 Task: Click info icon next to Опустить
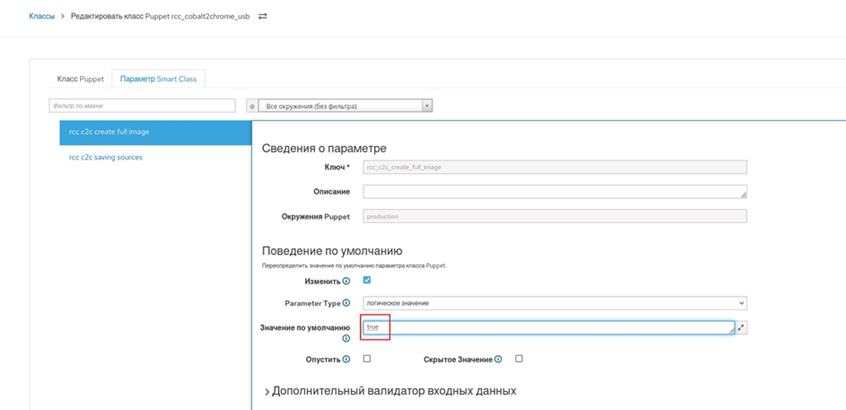346,359
